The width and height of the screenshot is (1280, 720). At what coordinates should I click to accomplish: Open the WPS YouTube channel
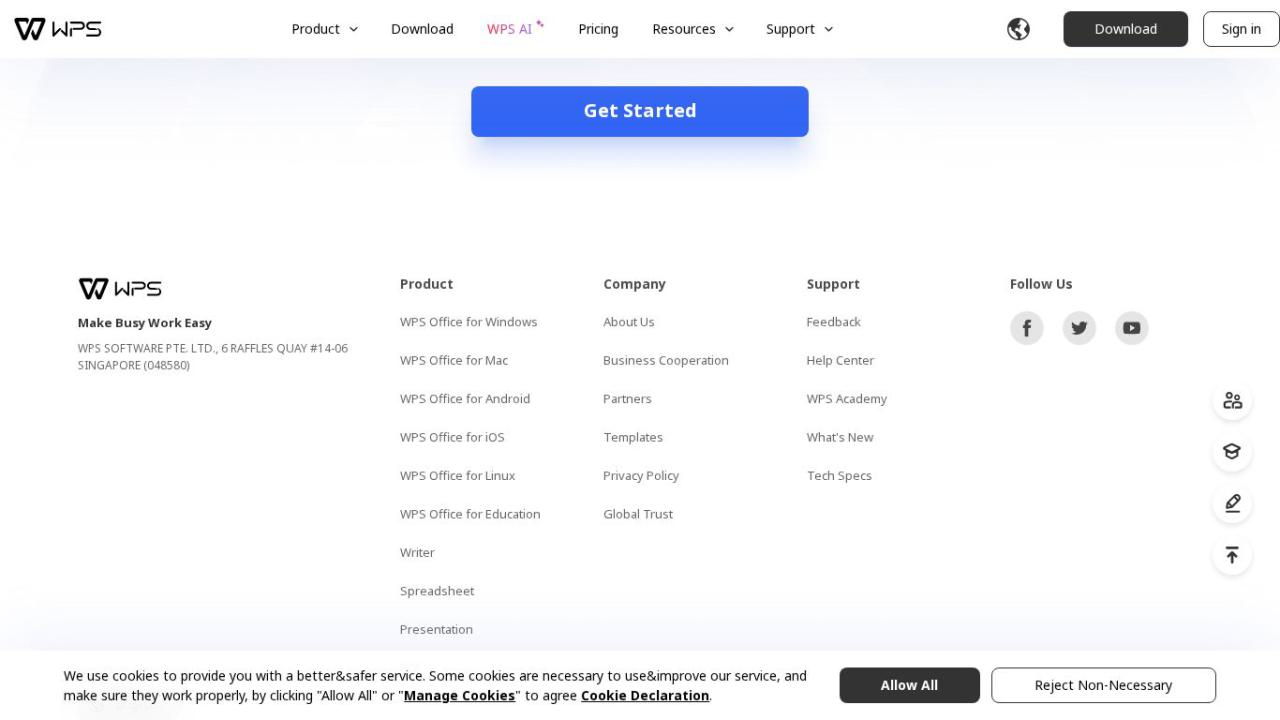click(1131, 328)
